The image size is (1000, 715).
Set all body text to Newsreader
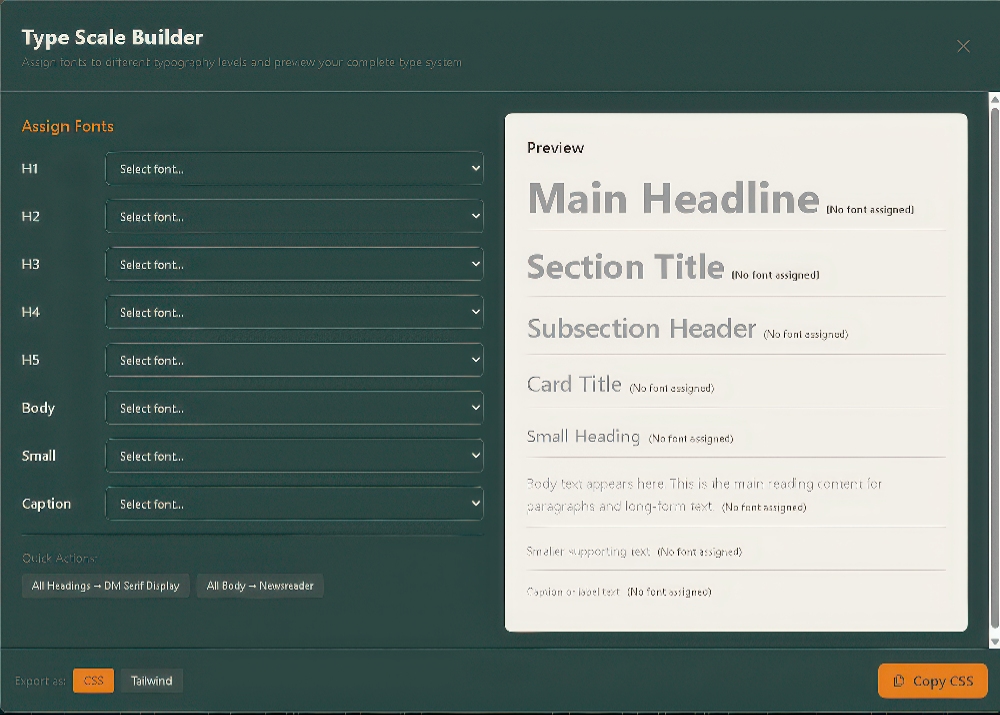coord(259,586)
